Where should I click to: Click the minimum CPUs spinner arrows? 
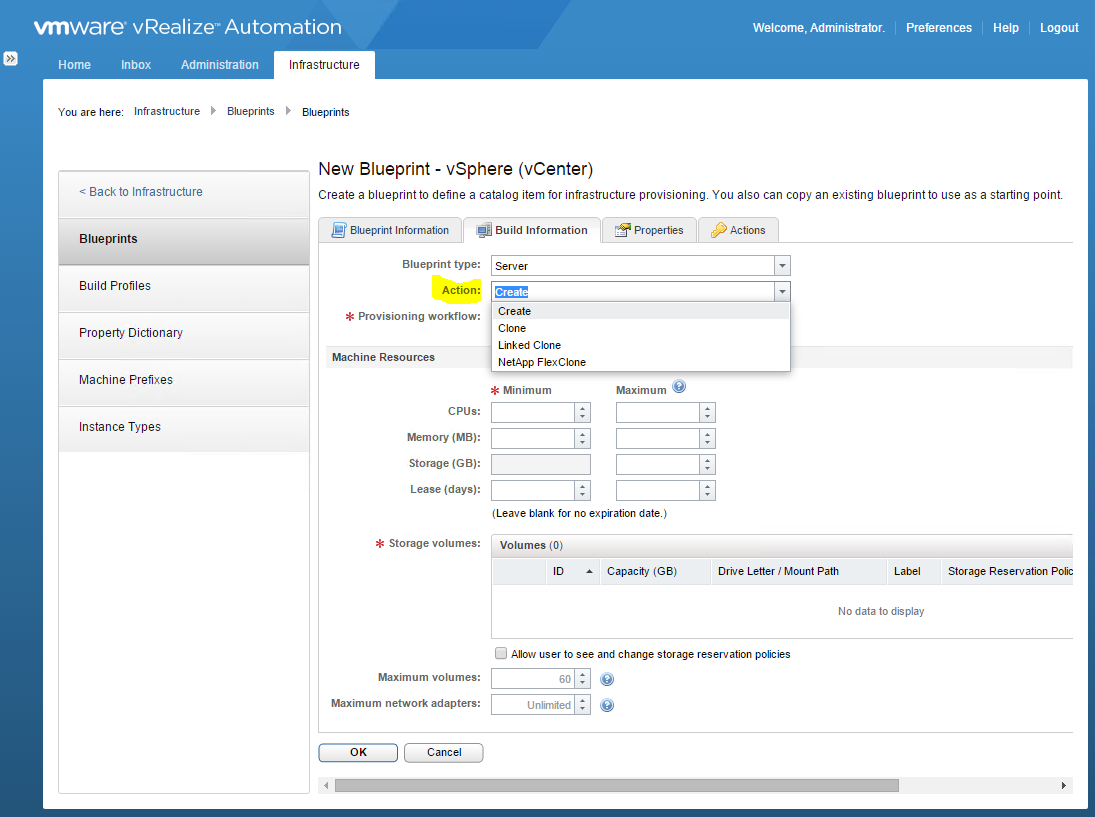(582, 412)
